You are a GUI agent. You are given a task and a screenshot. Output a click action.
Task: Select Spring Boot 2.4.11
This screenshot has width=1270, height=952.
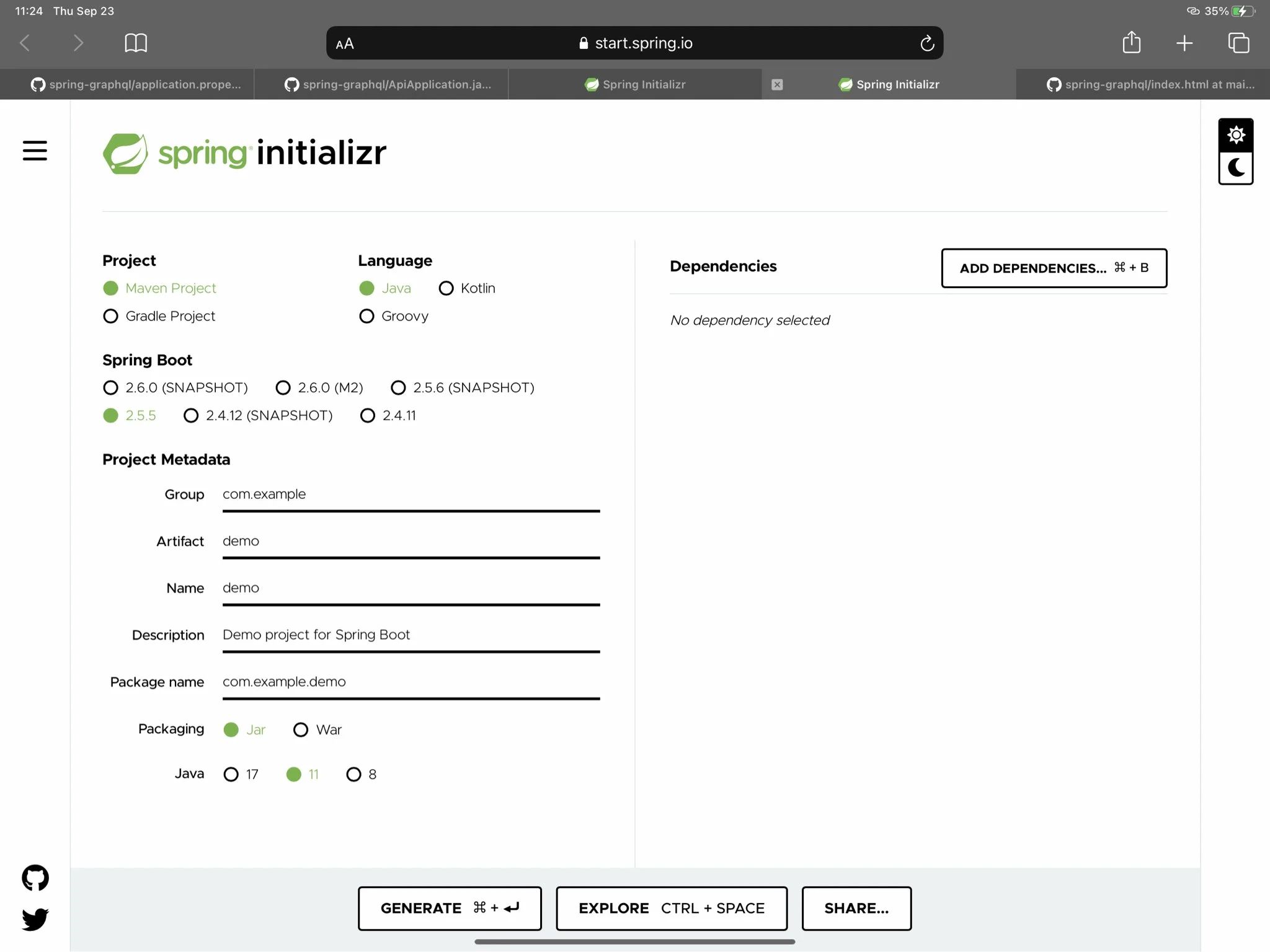[388, 415]
